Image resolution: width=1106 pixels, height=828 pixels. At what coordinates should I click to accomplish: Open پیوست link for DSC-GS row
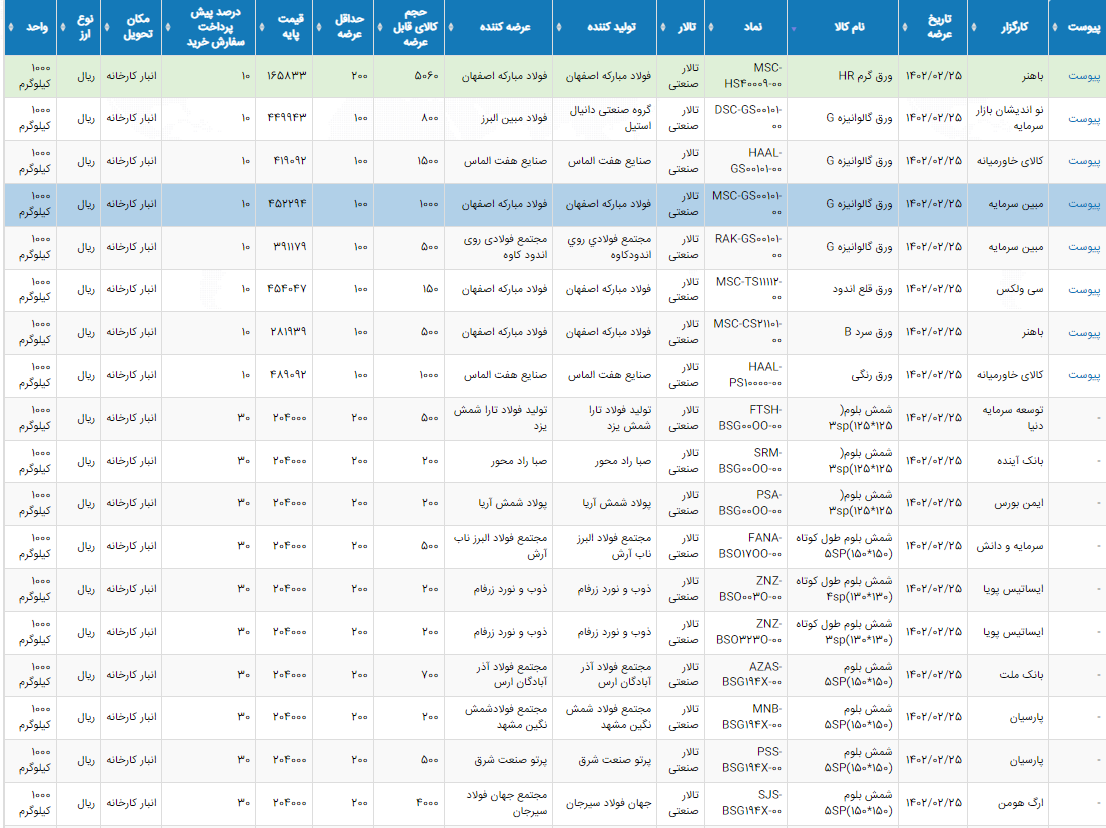[x=1083, y=118]
